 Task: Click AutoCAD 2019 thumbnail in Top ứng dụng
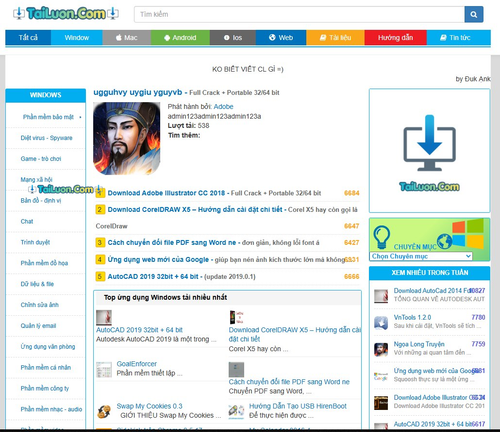pyautogui.click(x=104, y=317)
